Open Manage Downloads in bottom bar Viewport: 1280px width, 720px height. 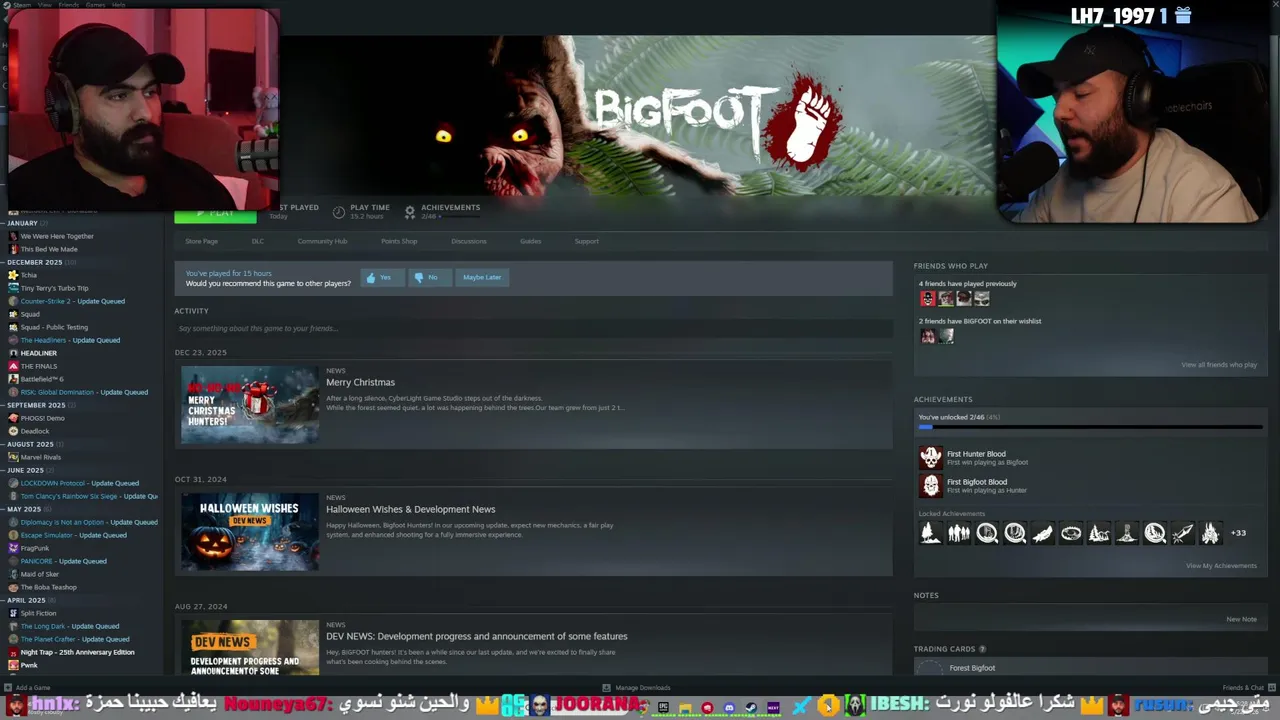(x=636, y=688)
